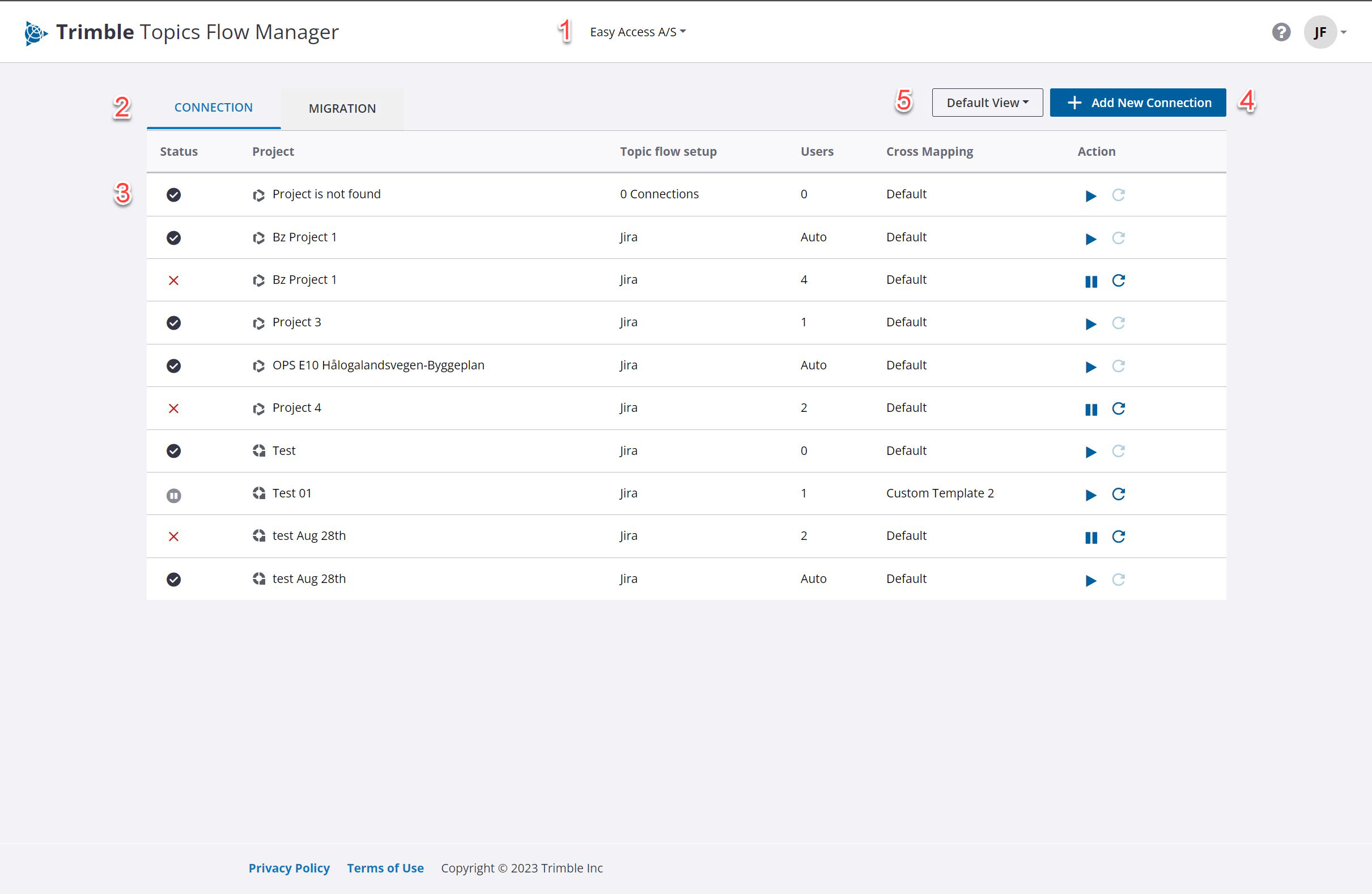
Task: Refresh the Test 01 connection
Action: pos(1118,494)
